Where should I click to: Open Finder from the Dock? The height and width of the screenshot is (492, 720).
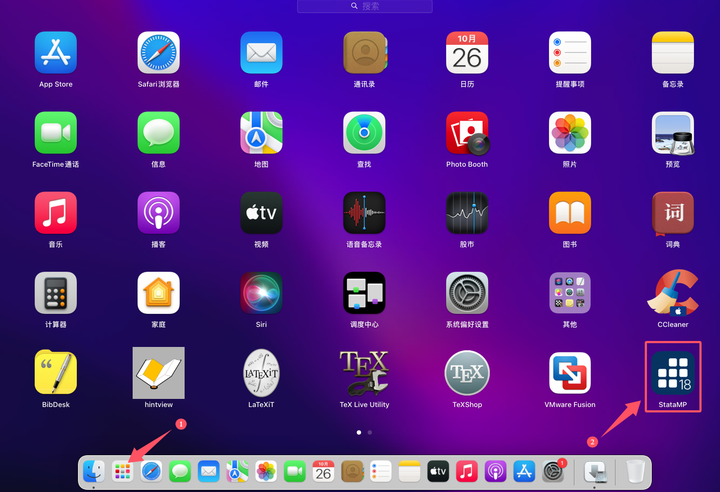click(x=94, y=471)
